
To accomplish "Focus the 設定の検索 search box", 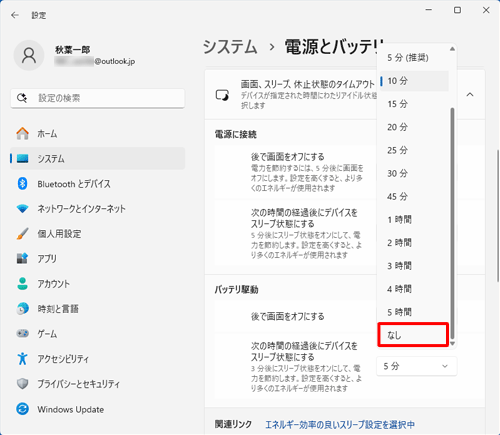I will click(97, 98).
